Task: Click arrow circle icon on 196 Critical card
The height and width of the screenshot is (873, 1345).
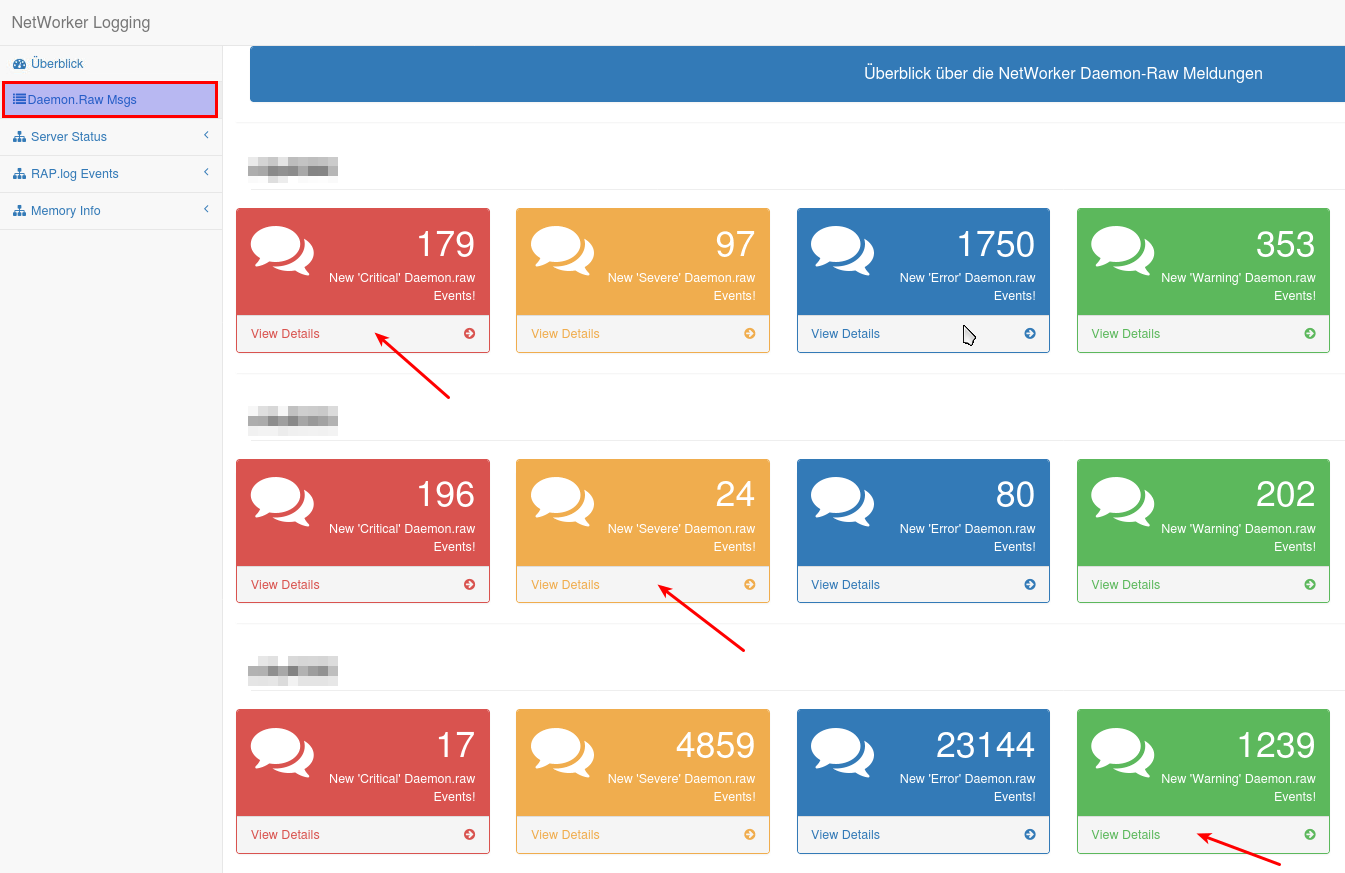Action: click(x=470, y=585)
